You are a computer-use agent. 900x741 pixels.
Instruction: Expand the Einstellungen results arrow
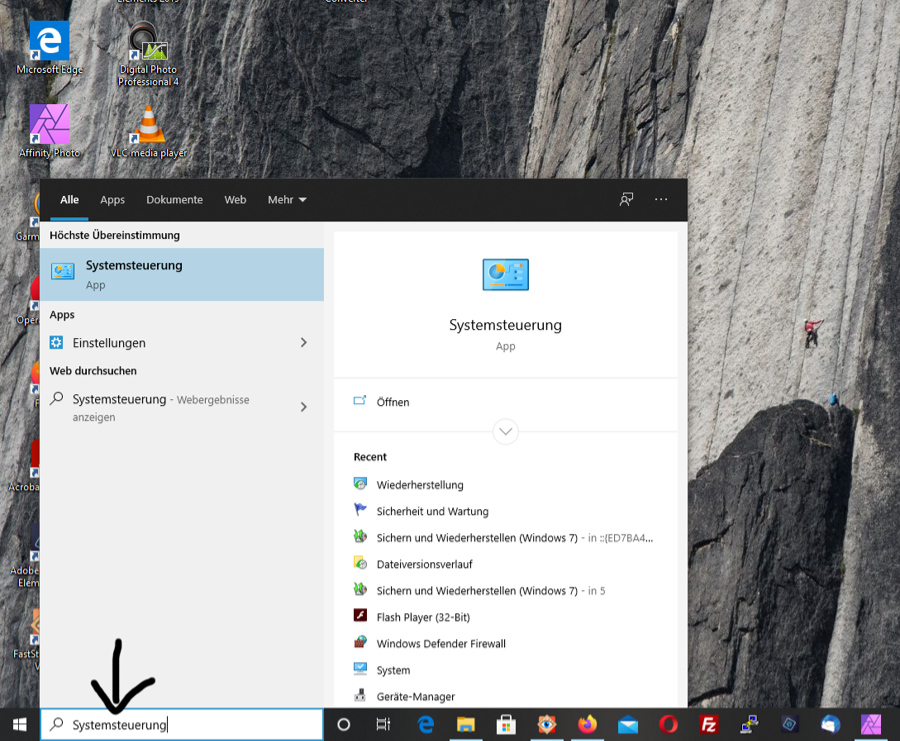[x=303, y=343]
